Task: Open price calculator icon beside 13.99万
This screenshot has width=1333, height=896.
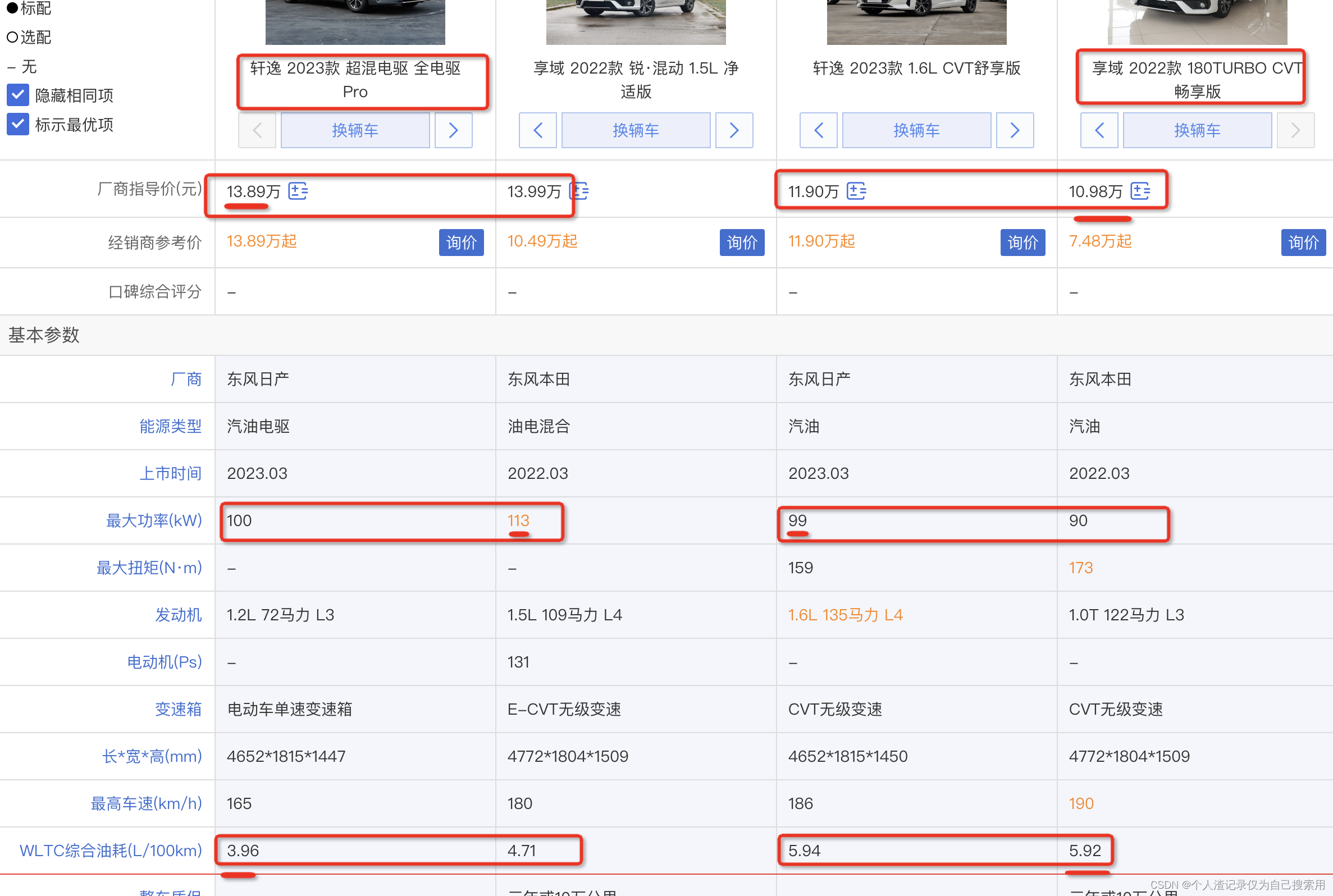Action: click(580, 191)
